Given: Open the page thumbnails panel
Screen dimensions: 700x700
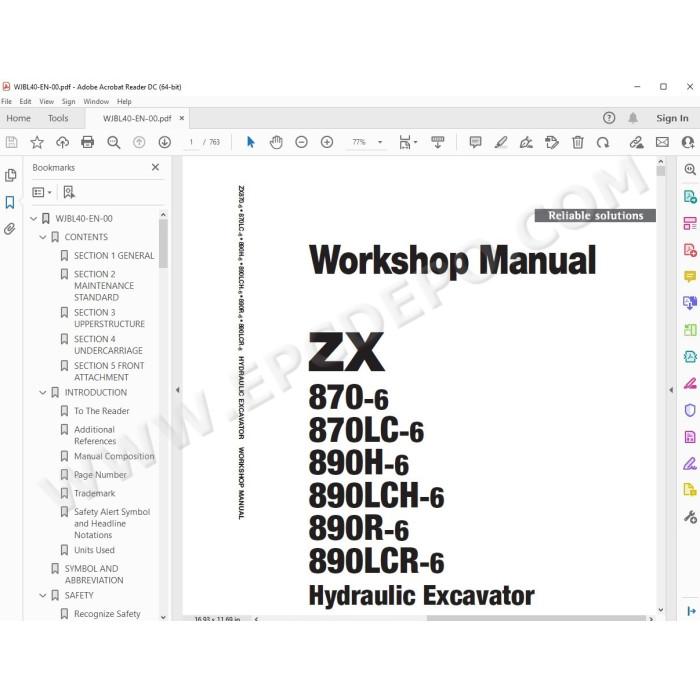Looking at the screenshot, I should tap(10, 175).
